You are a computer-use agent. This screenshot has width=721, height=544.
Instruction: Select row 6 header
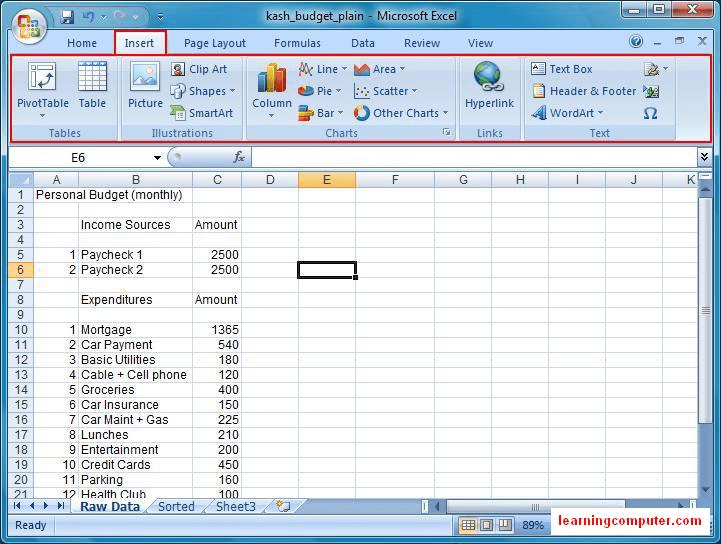coord(21,270)
